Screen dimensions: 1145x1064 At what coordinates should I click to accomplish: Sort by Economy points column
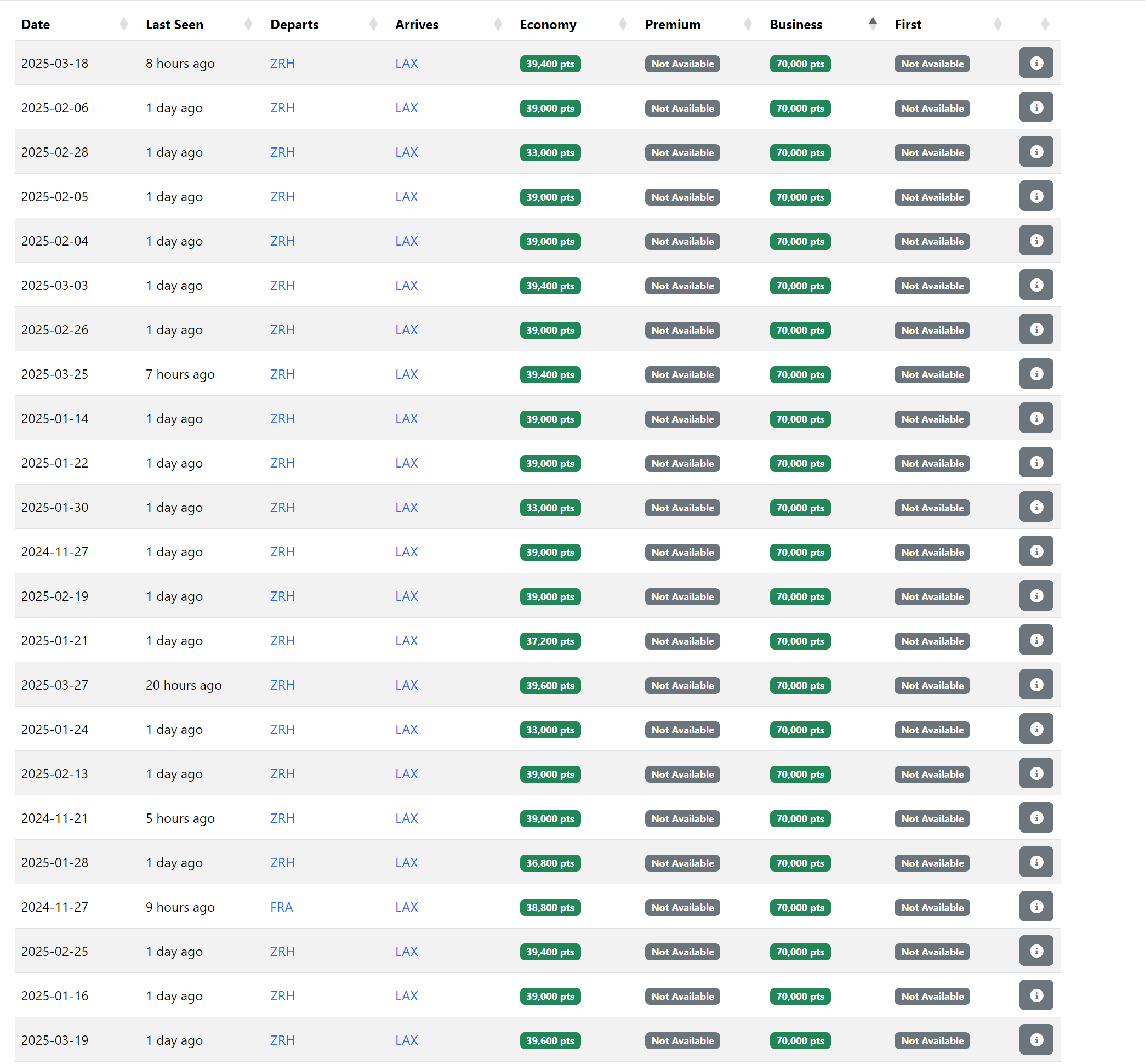pyautogui.click(x=548, y=24)
